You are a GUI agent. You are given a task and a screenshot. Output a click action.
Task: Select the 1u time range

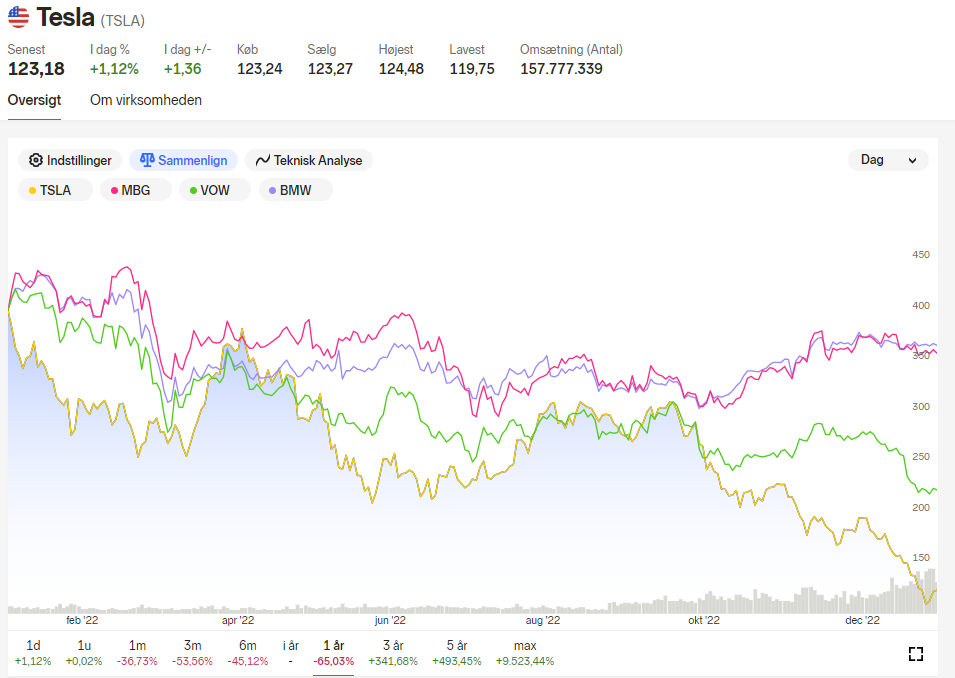[84, 653]
